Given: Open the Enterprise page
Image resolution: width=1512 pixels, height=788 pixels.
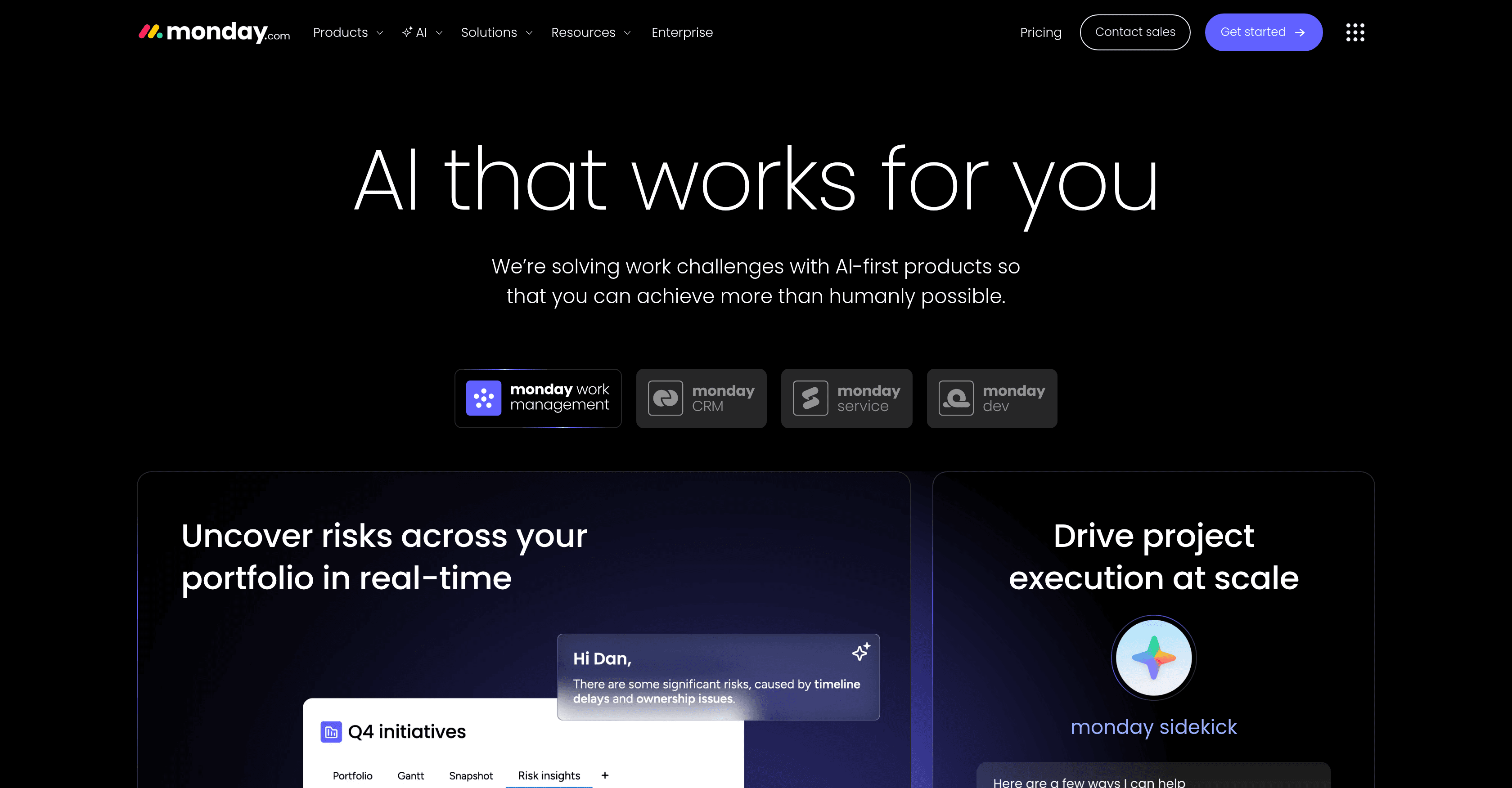Looking at the screenshot, I should click(x=682, y=32).
